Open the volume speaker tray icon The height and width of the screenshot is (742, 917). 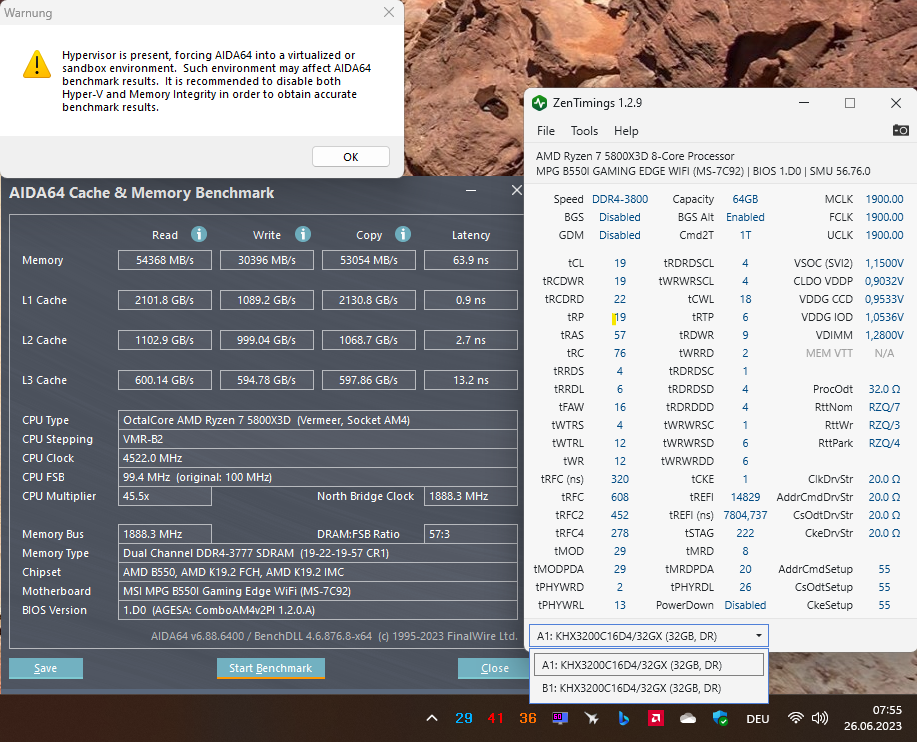pyautogui.click(x=820, y=718)
